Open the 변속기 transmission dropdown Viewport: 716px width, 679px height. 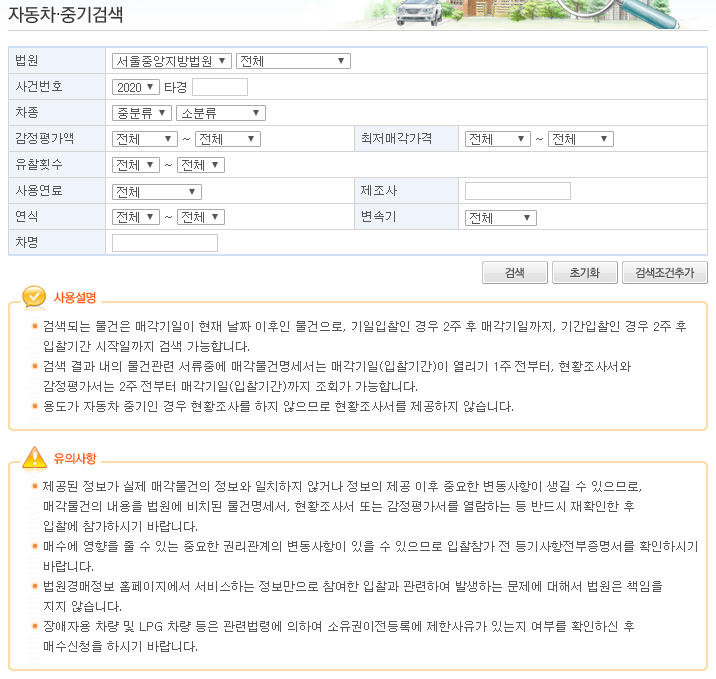(x=500, y=218)
